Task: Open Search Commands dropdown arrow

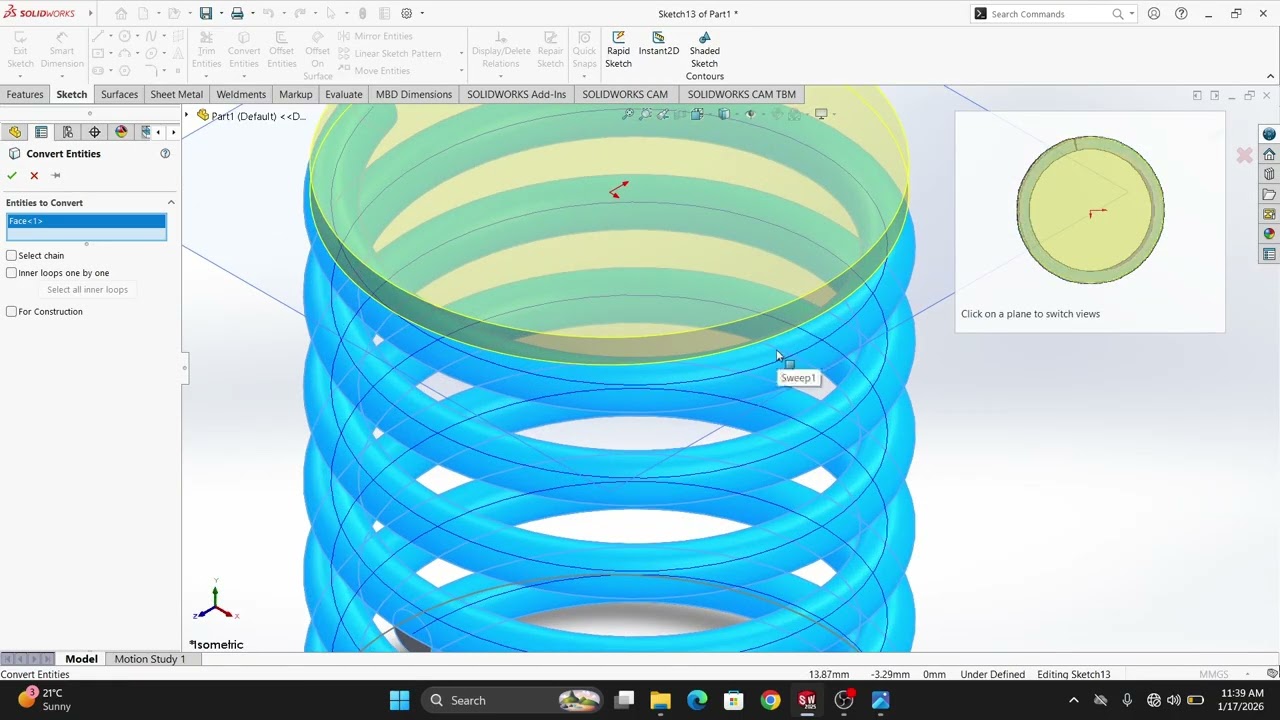Action: pos(1131,14)
